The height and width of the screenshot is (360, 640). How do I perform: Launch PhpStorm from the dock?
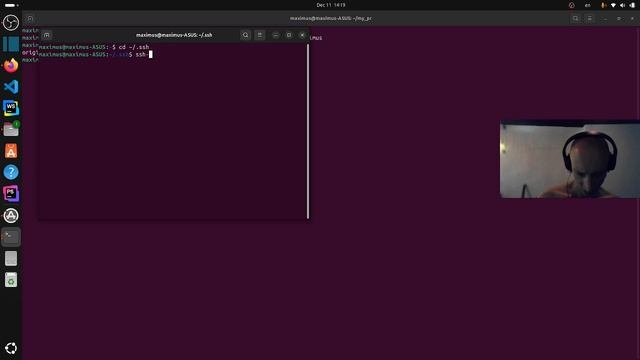tap(11, 194)
